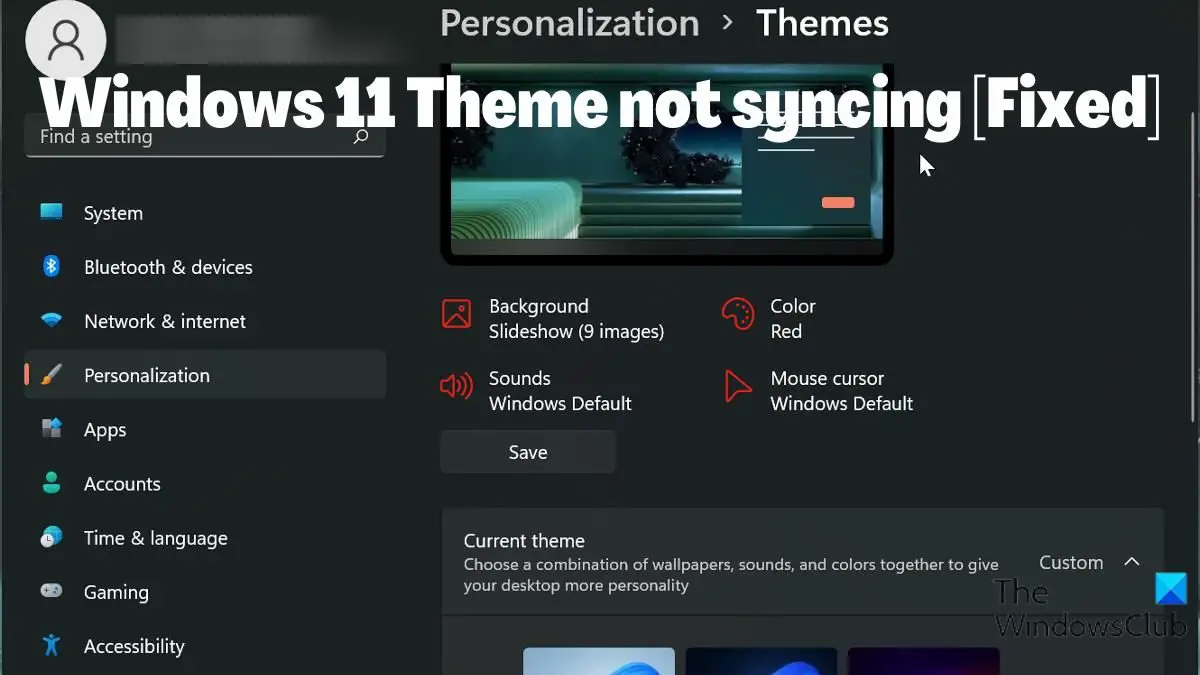Open the Accessibility settings category

click(205, 646)
